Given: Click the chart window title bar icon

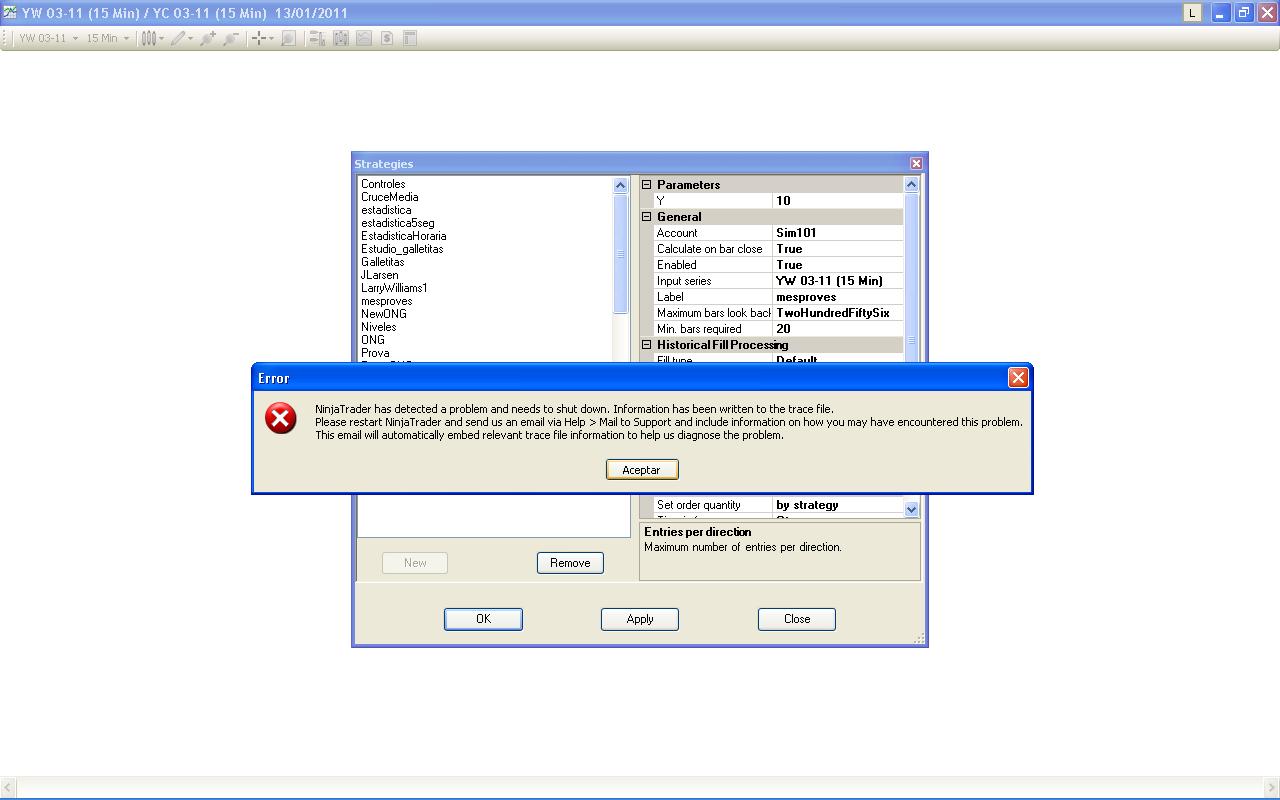Looking at the screenshot, I should click(10, 13).
